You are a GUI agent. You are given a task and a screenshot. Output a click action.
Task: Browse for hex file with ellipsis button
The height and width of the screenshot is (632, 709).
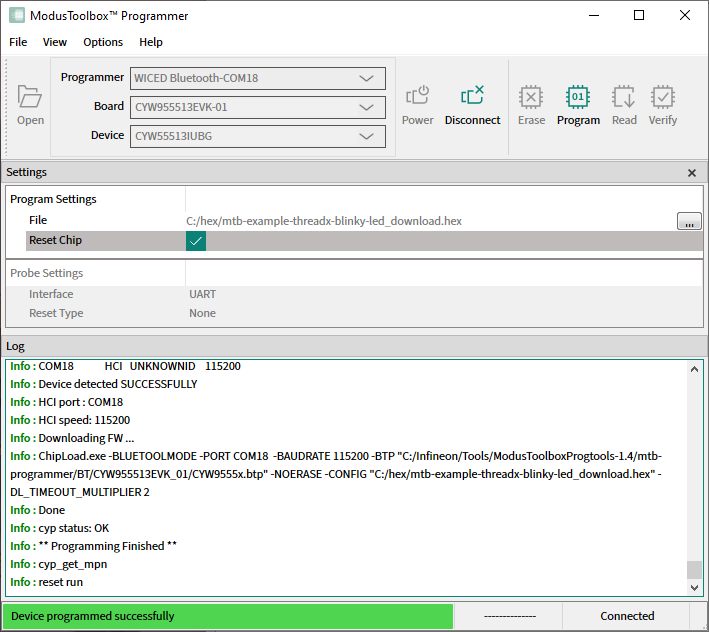click(x=689, y=221)
